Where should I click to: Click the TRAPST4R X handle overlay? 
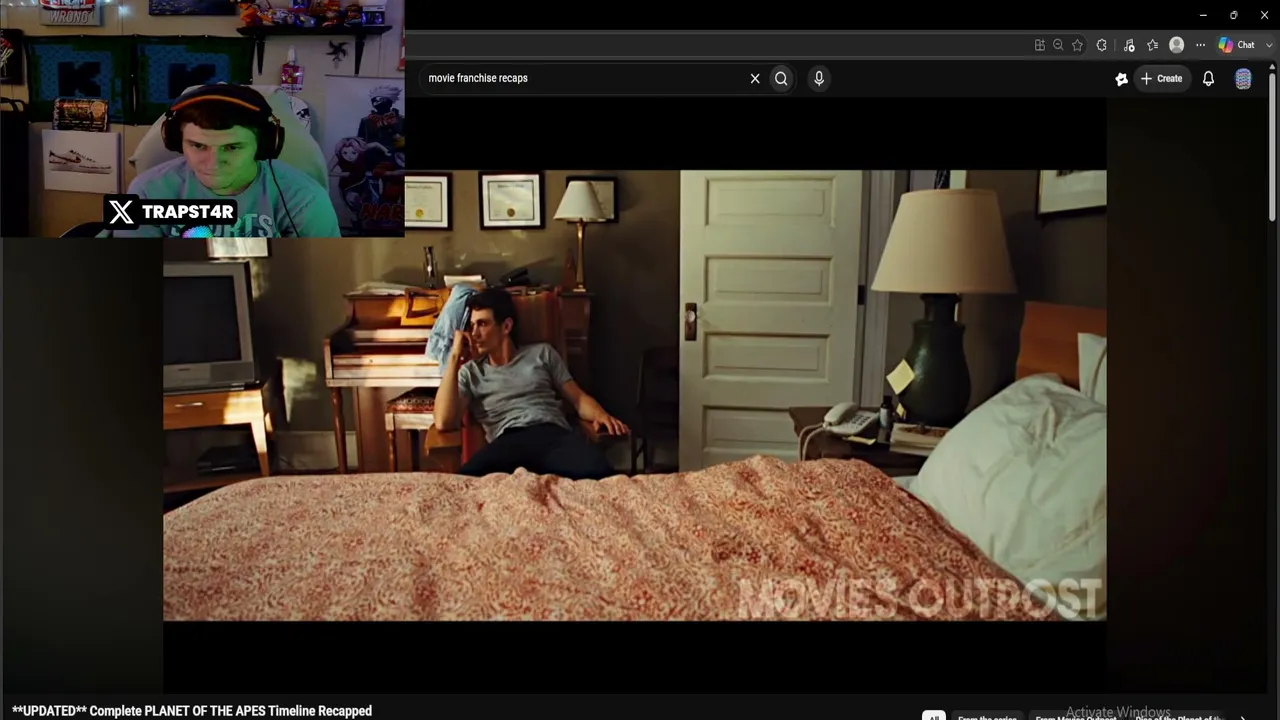171,212
